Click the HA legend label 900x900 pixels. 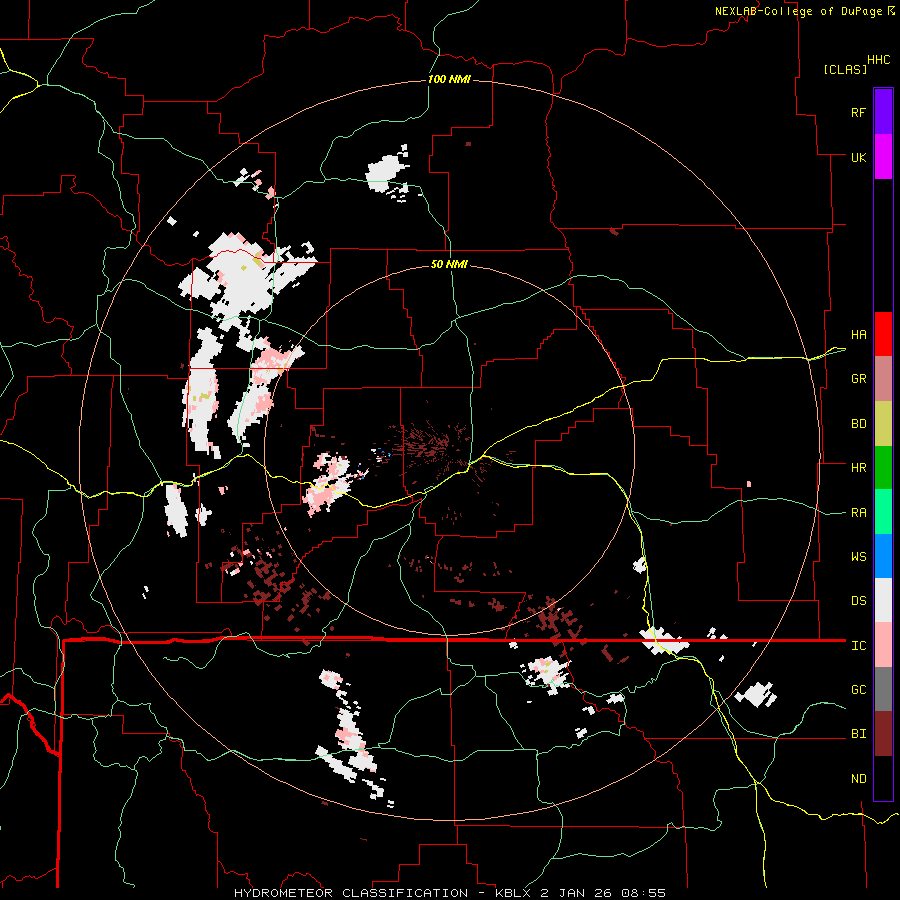click(859, 335)
